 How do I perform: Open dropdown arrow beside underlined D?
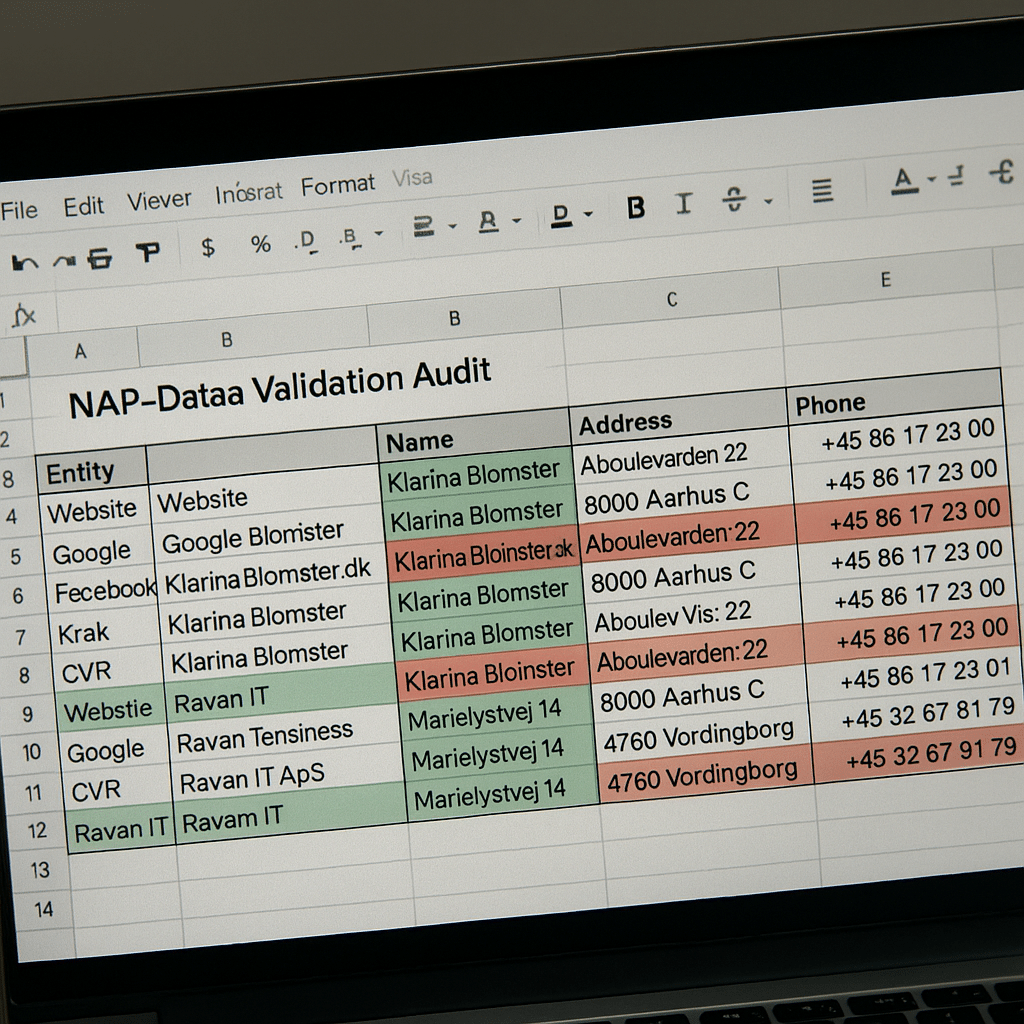coord(588,214)
